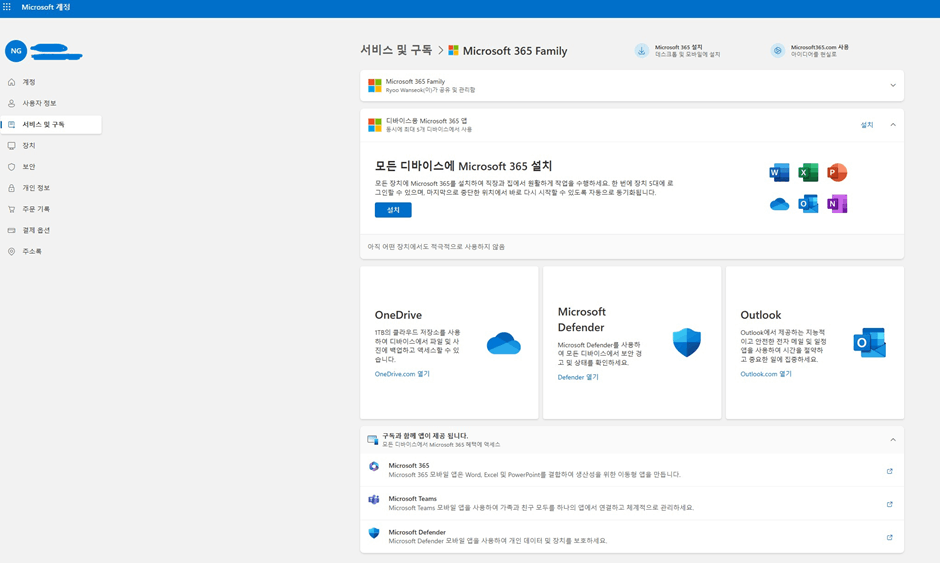Collapse the 구독과 함께 앱이 제공 됩니다 section
This screenshot has width=940, height=563.
tap(893, 440)
